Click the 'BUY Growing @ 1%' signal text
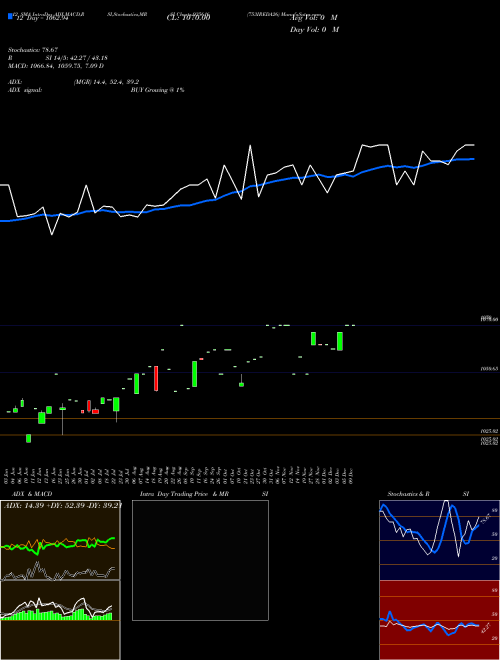Viewport: 500px width, 660px height. tap(157, 90)
